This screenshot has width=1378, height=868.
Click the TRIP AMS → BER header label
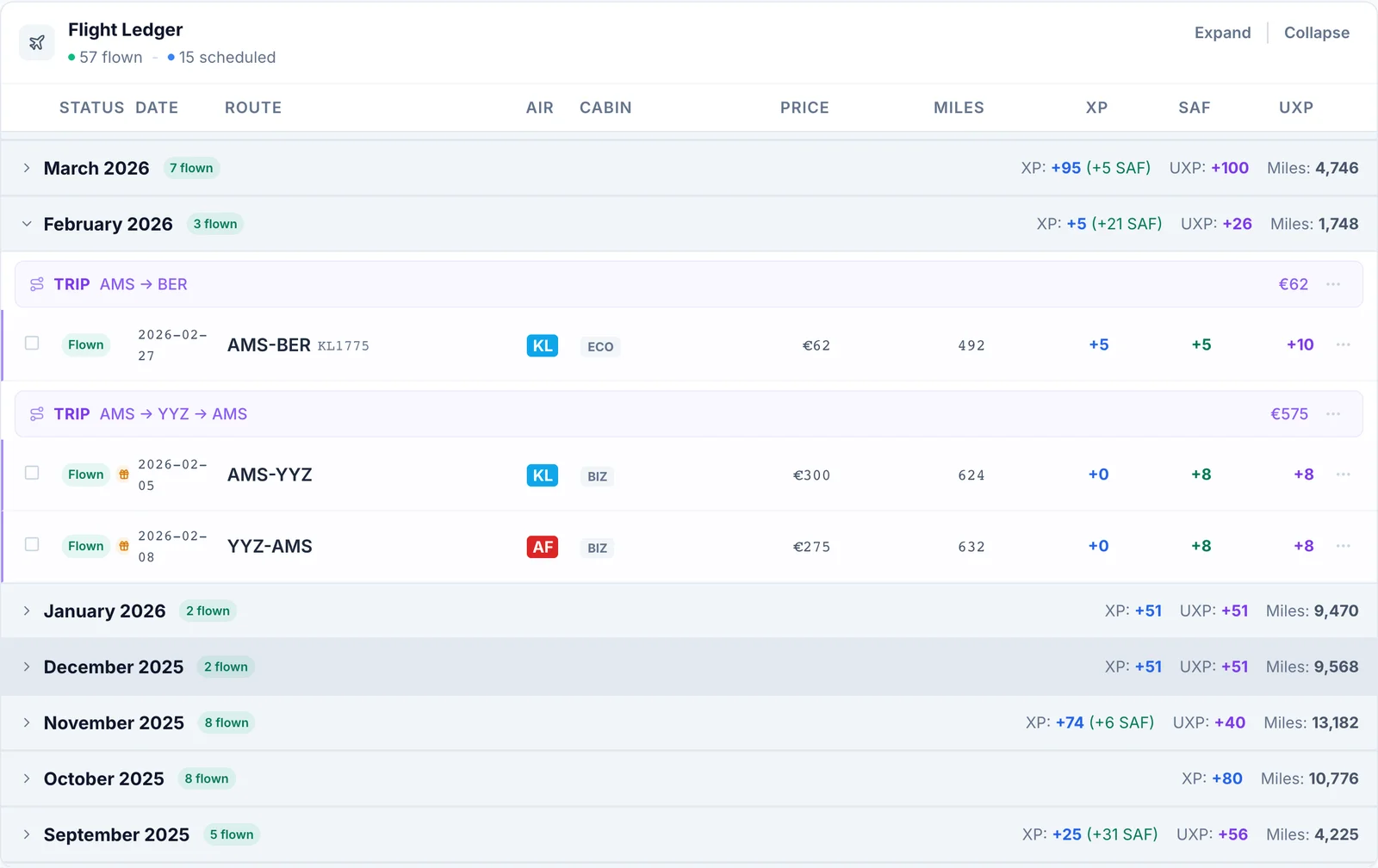121,284
